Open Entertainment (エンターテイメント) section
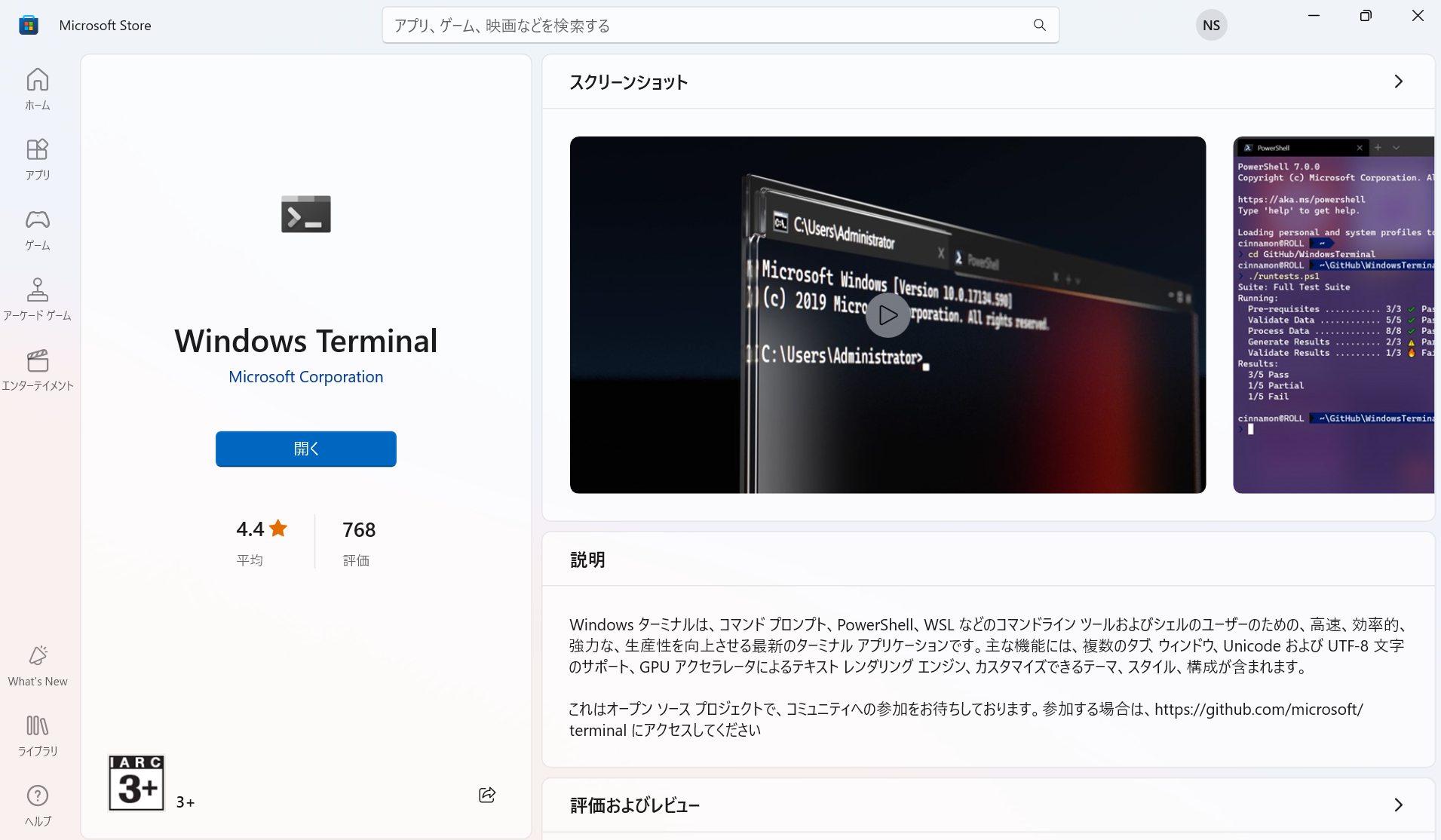 click(38, 370)
